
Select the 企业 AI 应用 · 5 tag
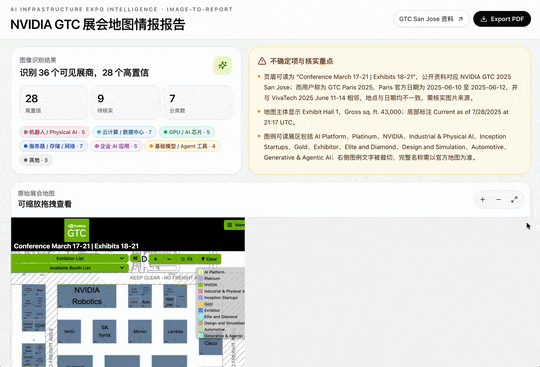click(x=116, y=146)
